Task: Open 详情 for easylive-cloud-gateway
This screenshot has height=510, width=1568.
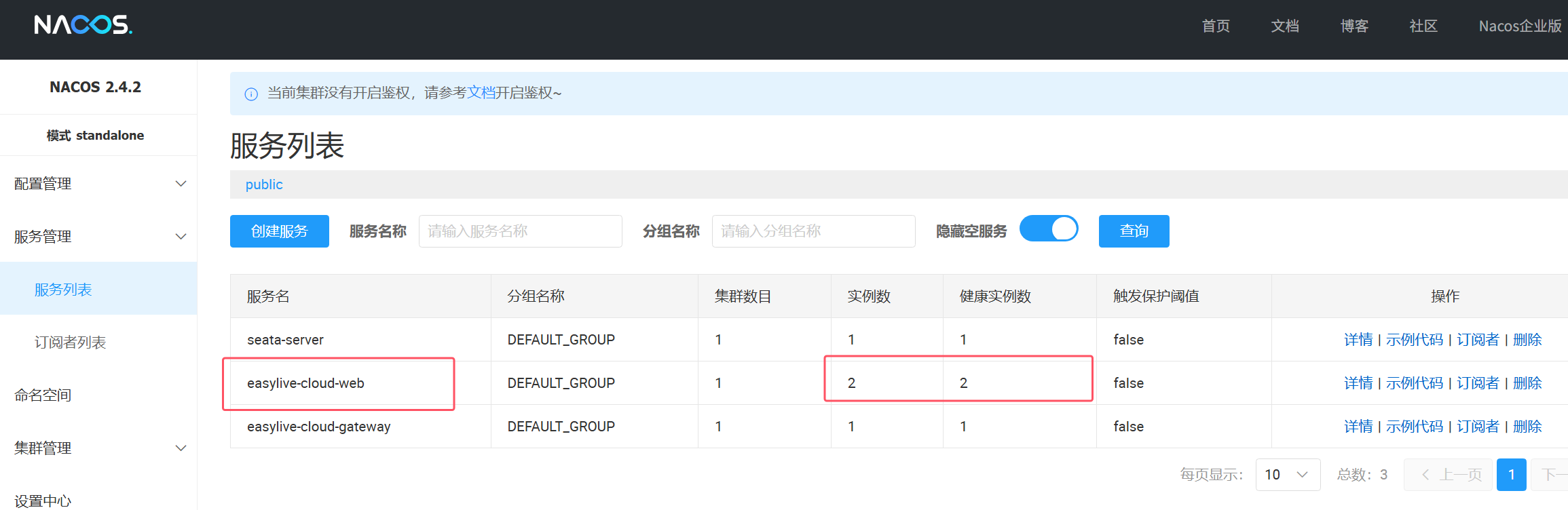Action: point(1358,427)
